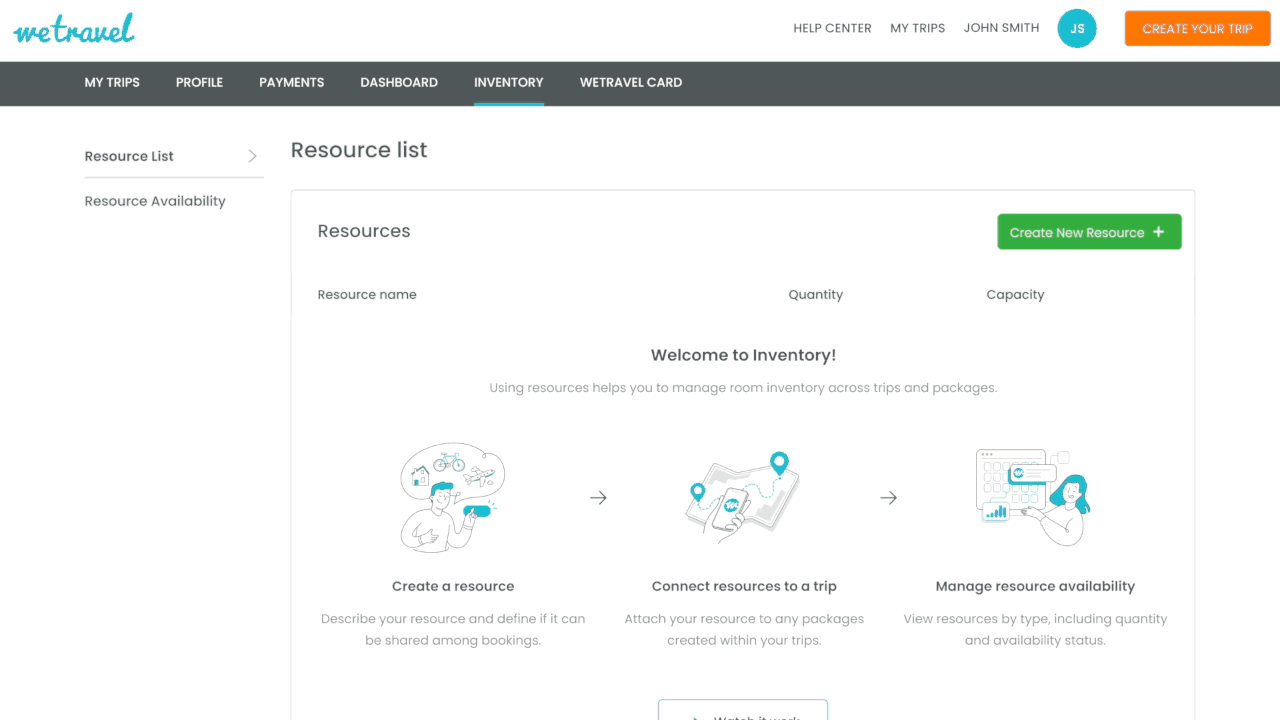This screenshot has height=720, width=1280.
Task: Click the 'Connect resources to a trip' illustration
Action: click(743, 495)
